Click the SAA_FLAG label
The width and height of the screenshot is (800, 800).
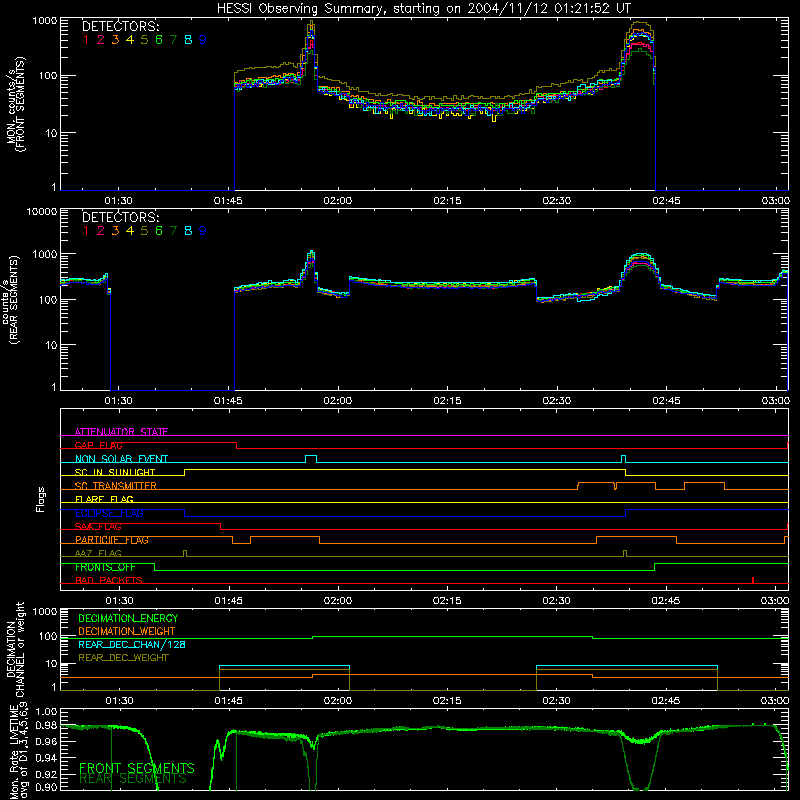[98, 527]
